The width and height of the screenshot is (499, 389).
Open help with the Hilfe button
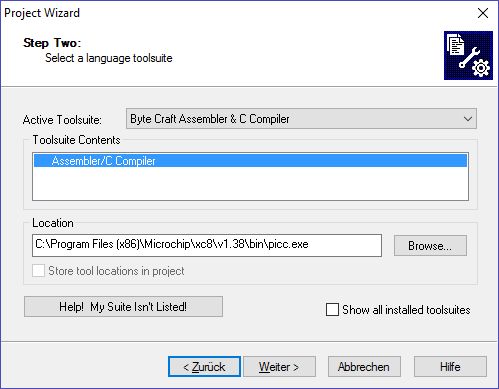point(450,367)
